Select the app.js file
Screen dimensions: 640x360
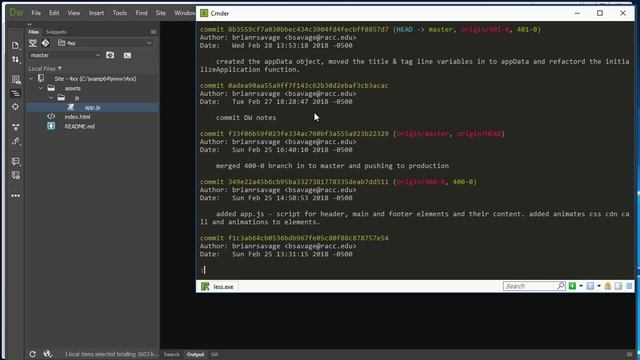point(93,107)
